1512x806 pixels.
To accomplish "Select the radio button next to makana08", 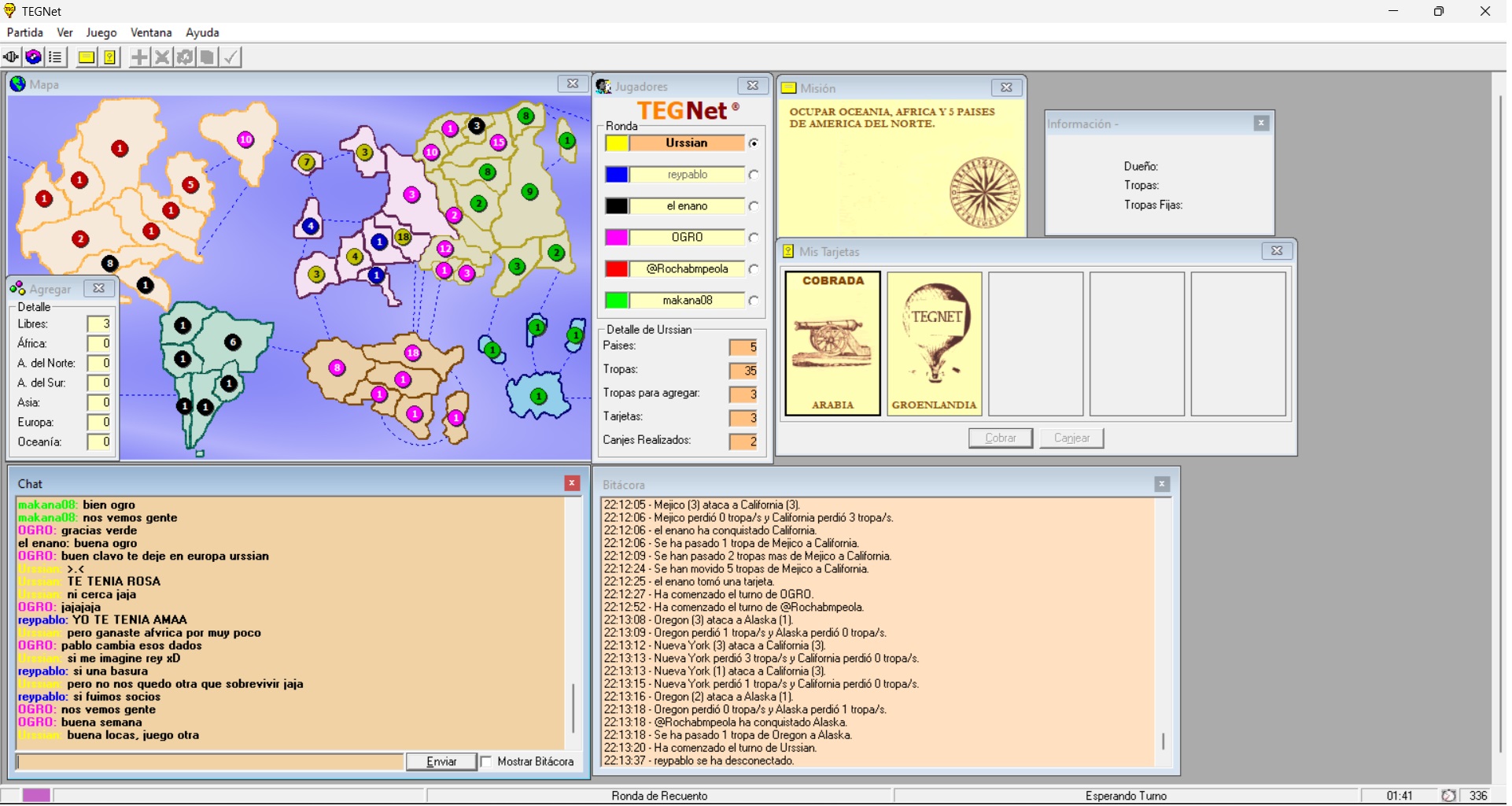I will click(754, 301).
